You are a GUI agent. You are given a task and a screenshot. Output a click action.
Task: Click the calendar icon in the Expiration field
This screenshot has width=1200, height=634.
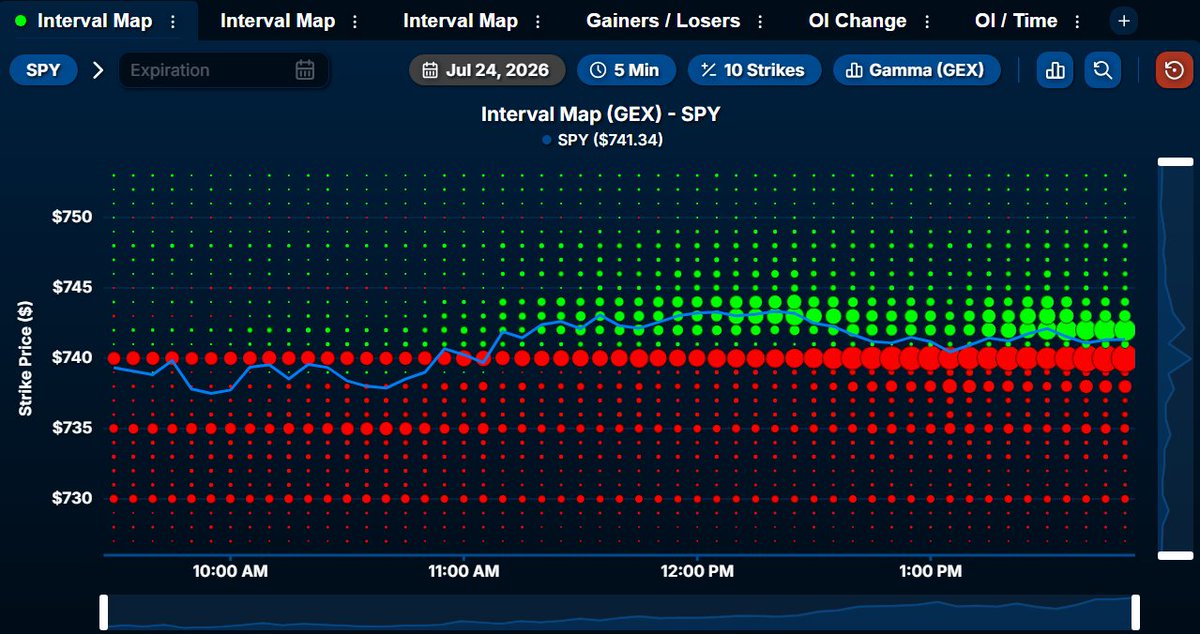coord(305,70)
